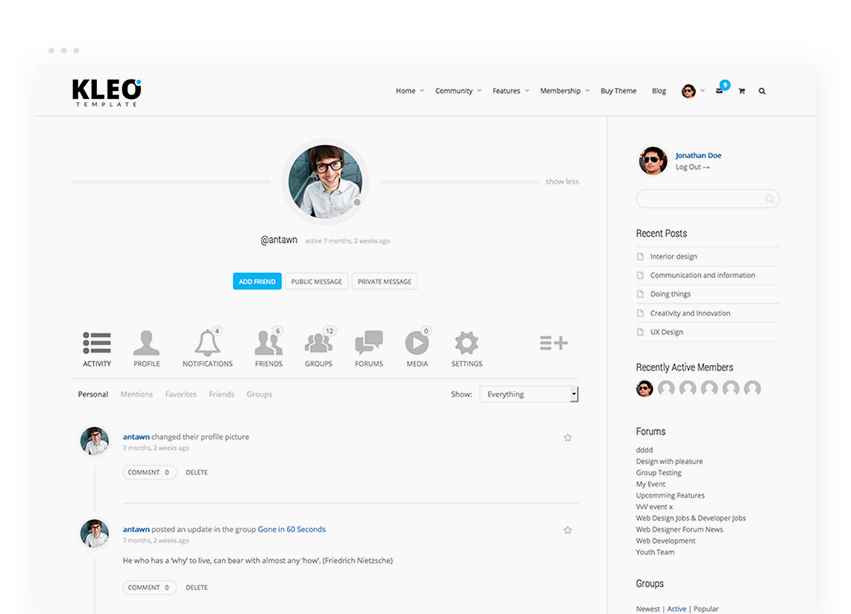The width and height of the screenshot is (851, 614).
Task: Switch to the Favorites tab
Action: coord(181,394)
